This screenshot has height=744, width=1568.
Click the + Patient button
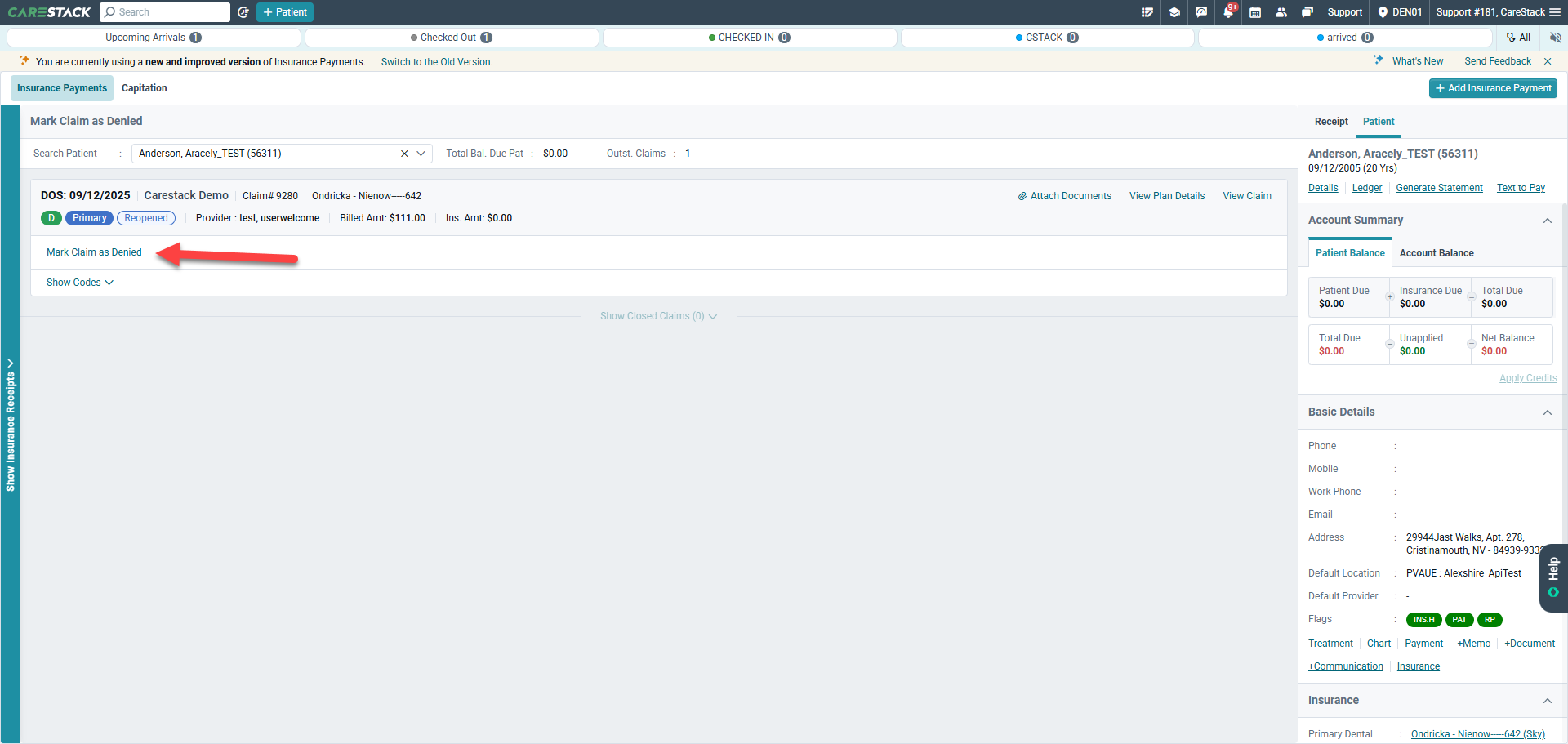[285, 12]
